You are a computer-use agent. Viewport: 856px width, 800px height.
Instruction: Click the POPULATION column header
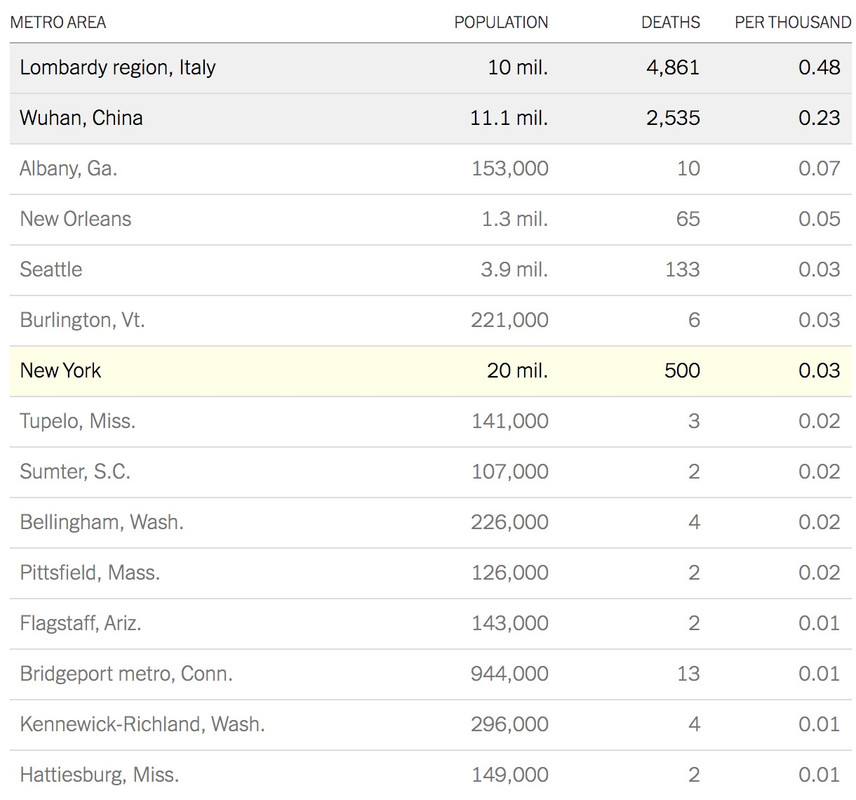pyautogui.click(x=501, y=22)
